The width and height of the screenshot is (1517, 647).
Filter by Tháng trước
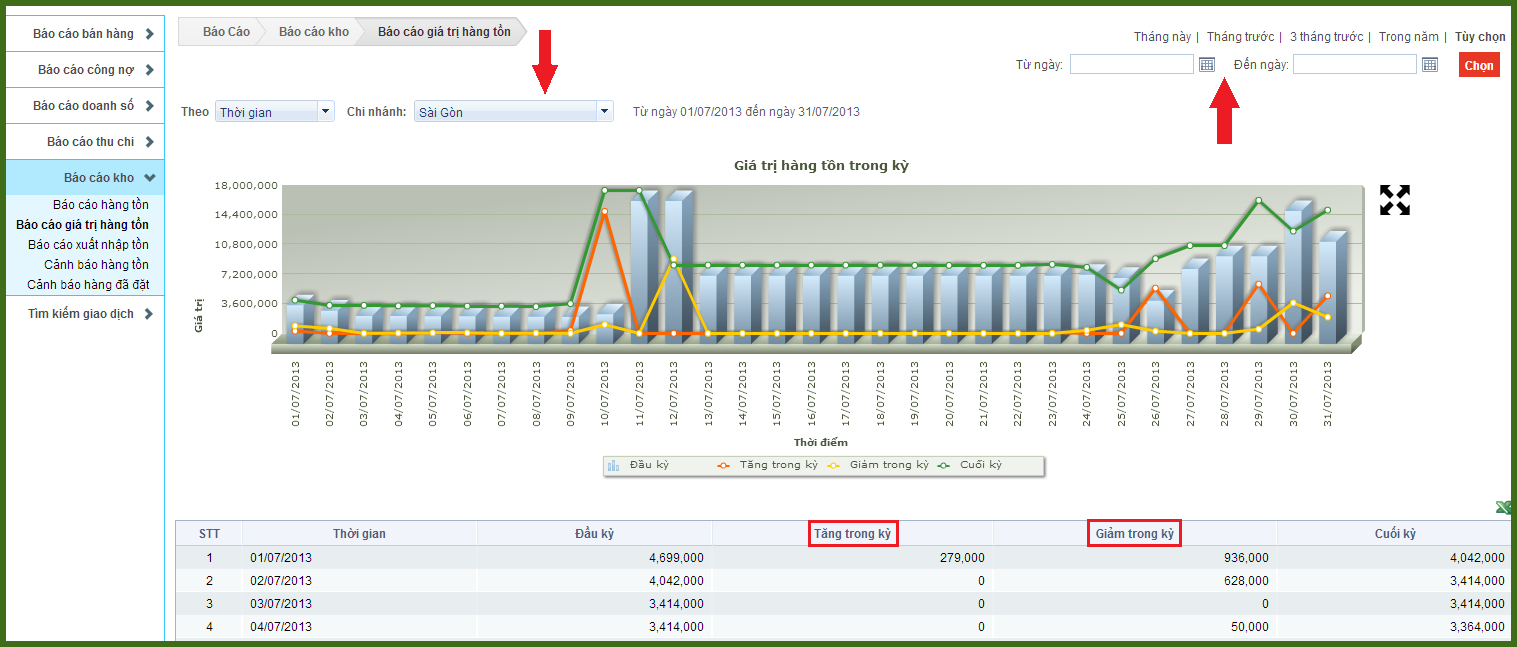(x=1240, y=37)
